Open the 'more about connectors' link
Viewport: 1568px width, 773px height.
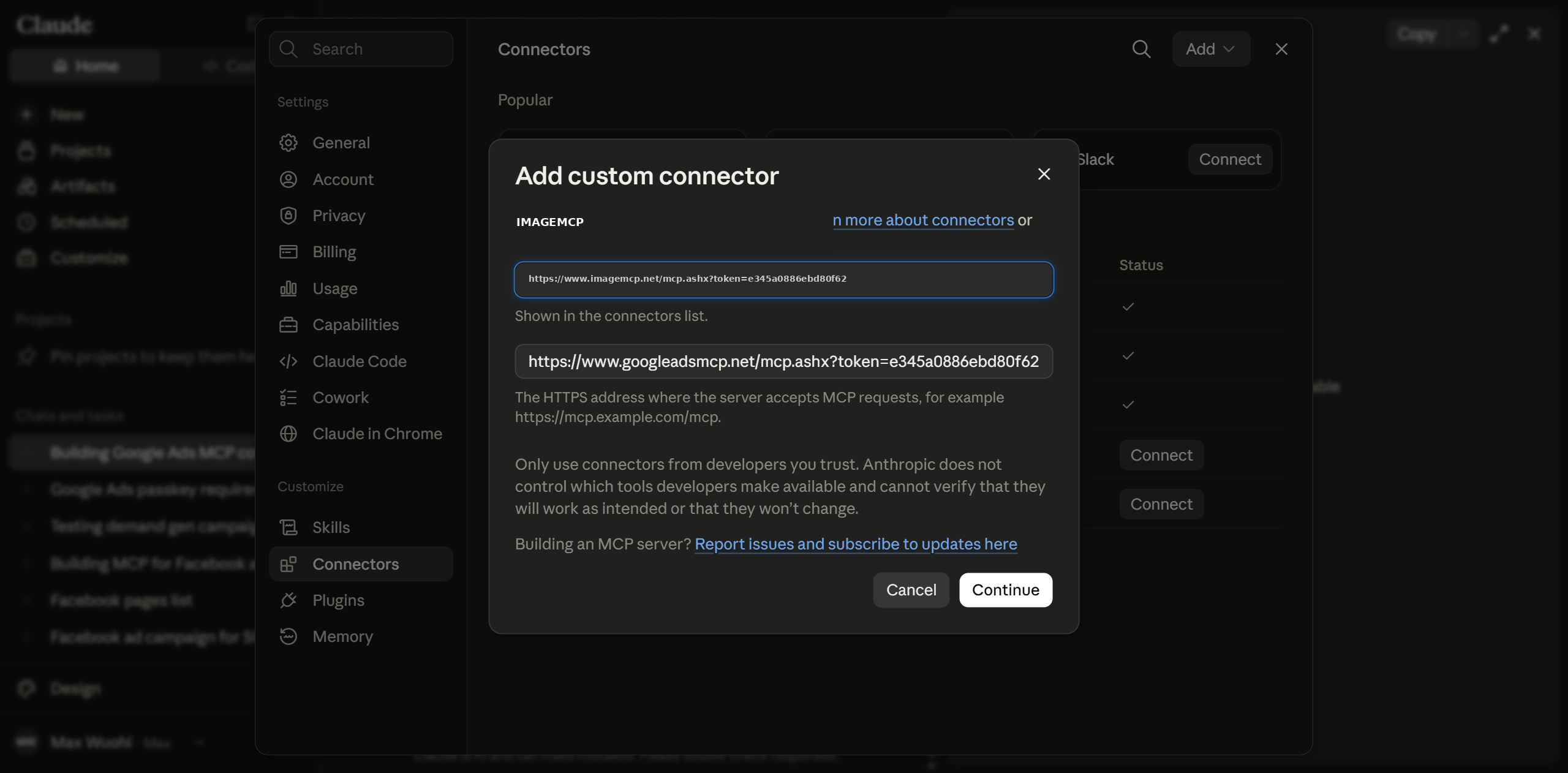pos(923,220)
